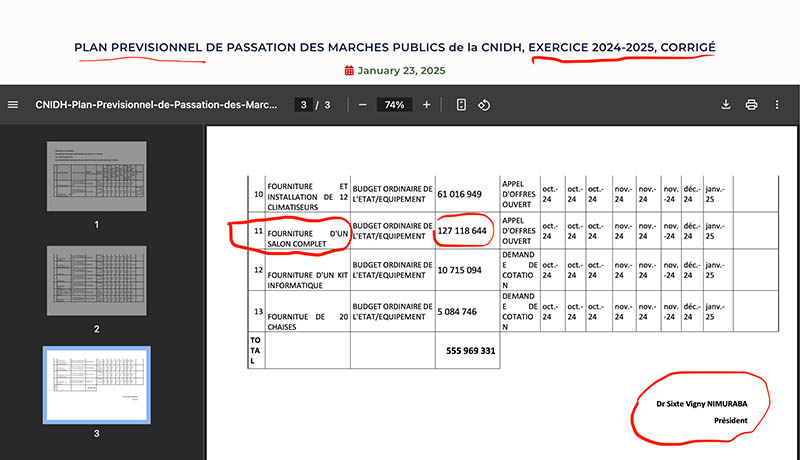Viewport: 800px width, 460px height.
Task: Click Dr Sixte Vigny NIMURABA signature name
Action: point(702,404)
